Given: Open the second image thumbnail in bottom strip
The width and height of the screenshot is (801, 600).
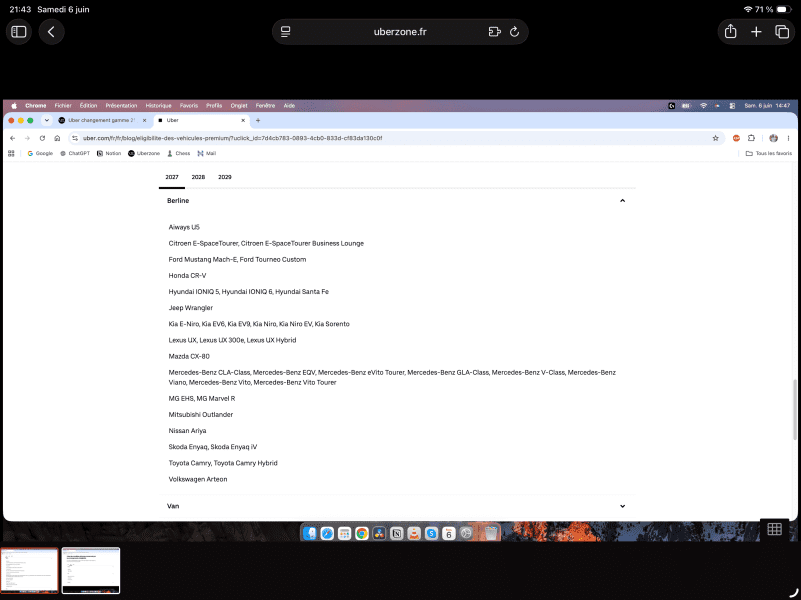Looking at the screenshot, I should click(x=91, y=570).
